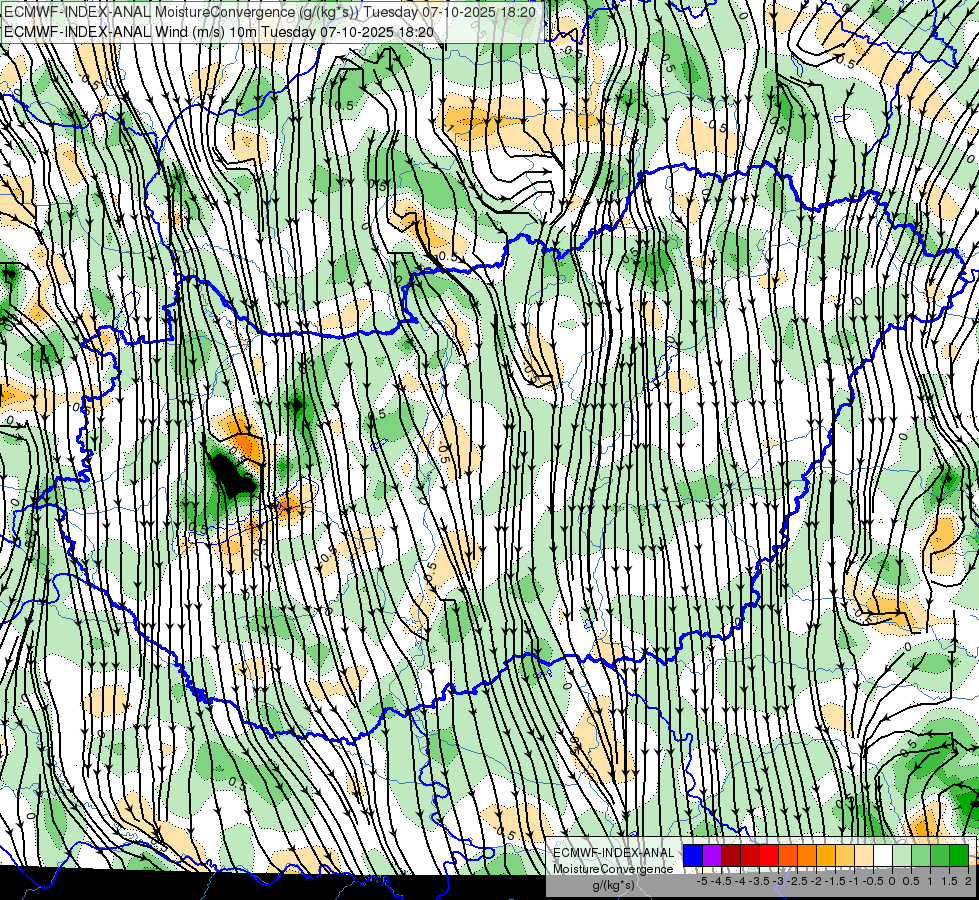This screenshot has width=979, height=900.
Task: Click the -0.5 legend tick label
Action: pyautogui.click(x=873, y=881)
